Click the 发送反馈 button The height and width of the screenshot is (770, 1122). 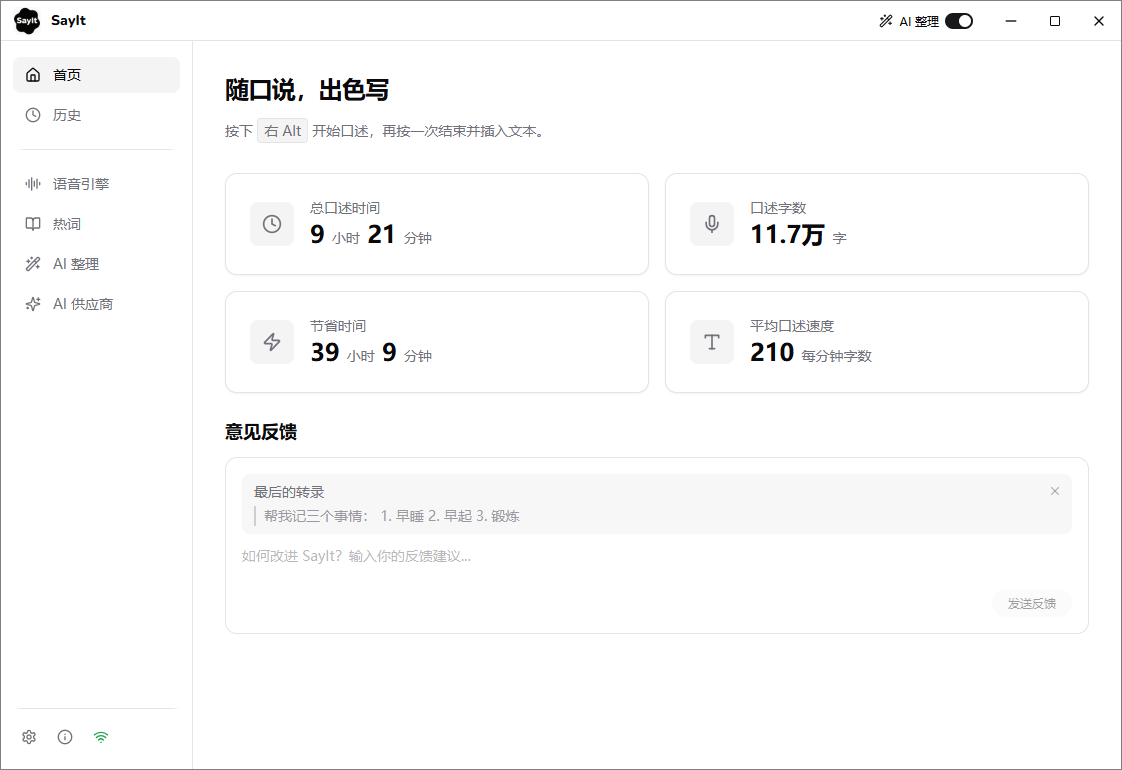click(x=1032, y=604)
